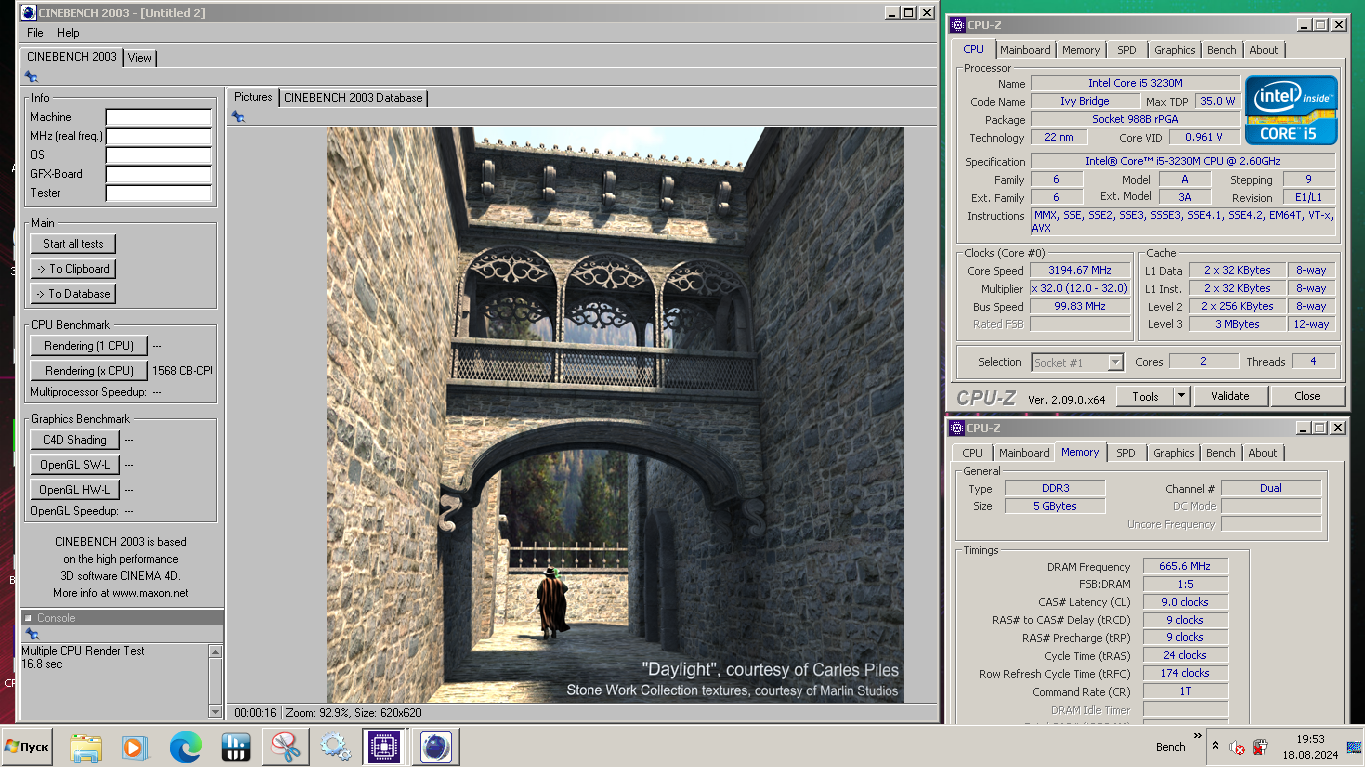Click the pin icon under the Console header
The width and height of the screenshot is (1365, 767).
pos(31,634)
